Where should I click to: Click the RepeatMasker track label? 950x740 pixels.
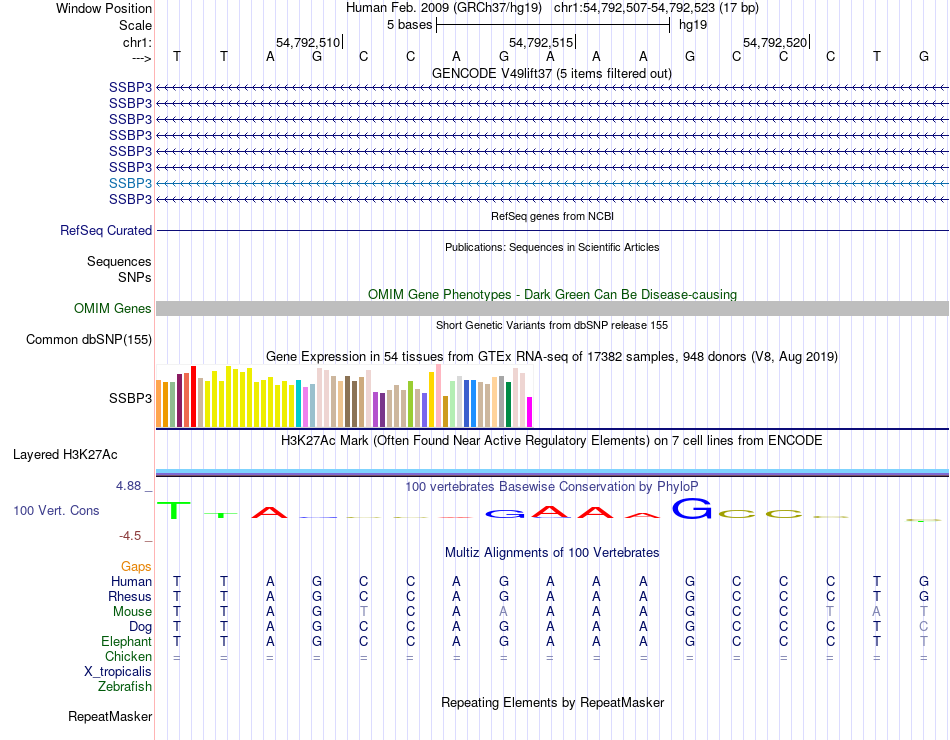[110, 716]
